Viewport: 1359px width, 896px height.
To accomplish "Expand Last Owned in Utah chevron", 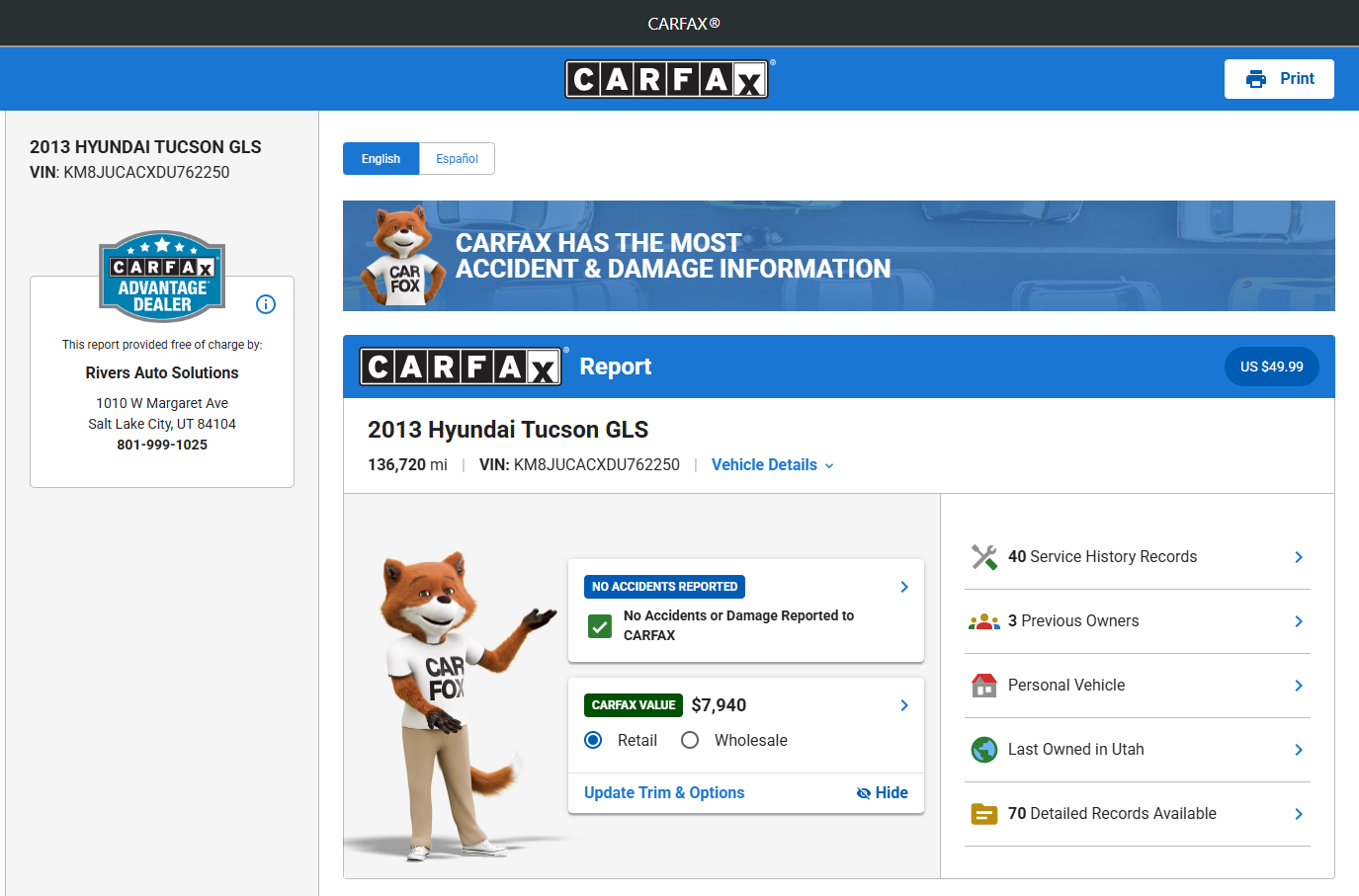I will pyautogui.click(x=1299, y=750).
